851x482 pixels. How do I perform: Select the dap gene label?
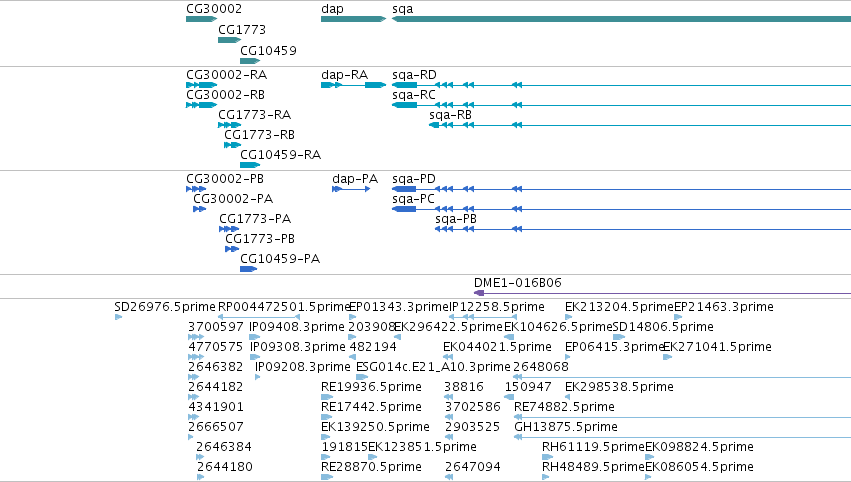tap(332, 9)
